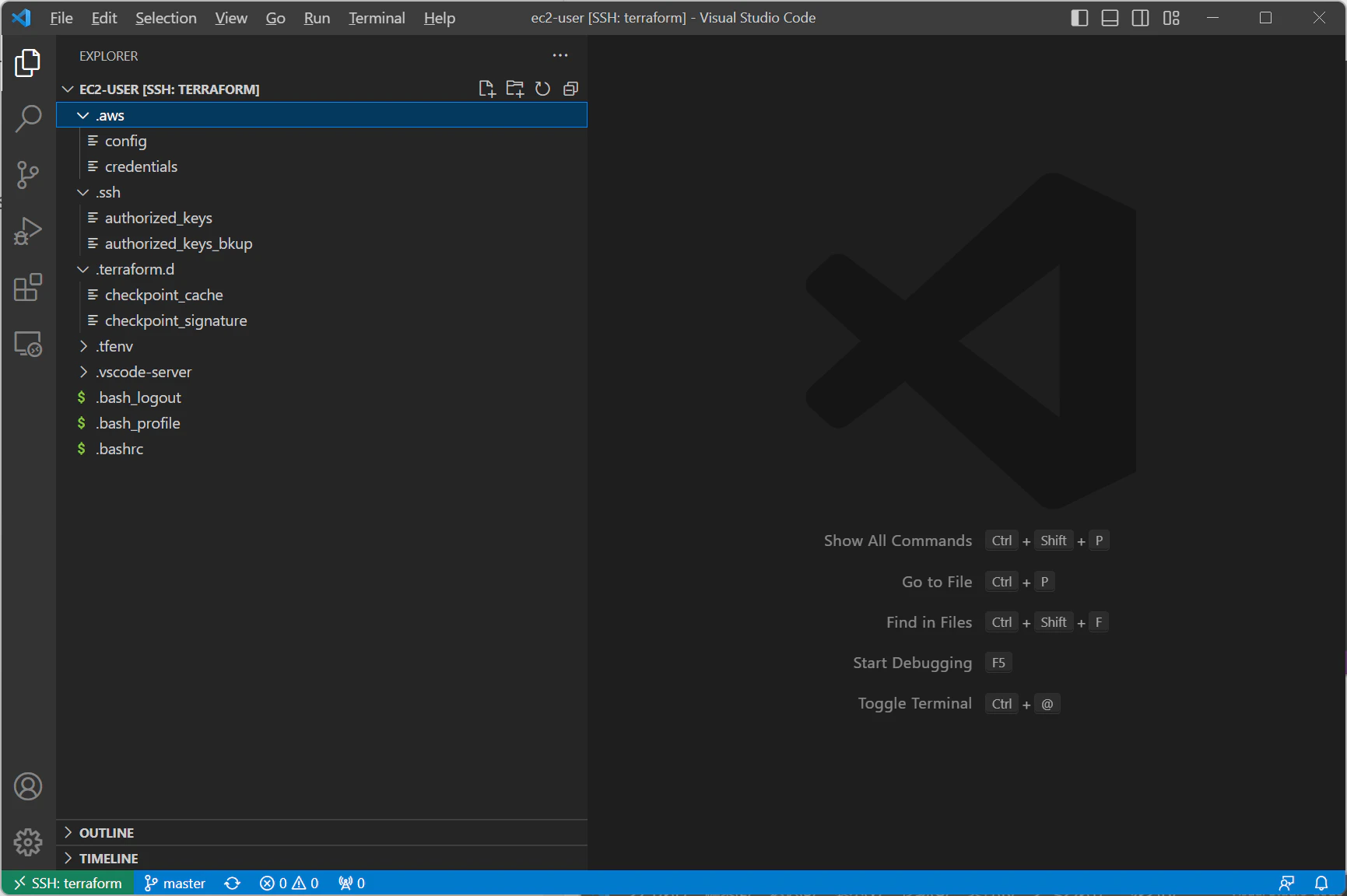Refresh the Explorer file tree

[542, 89]
